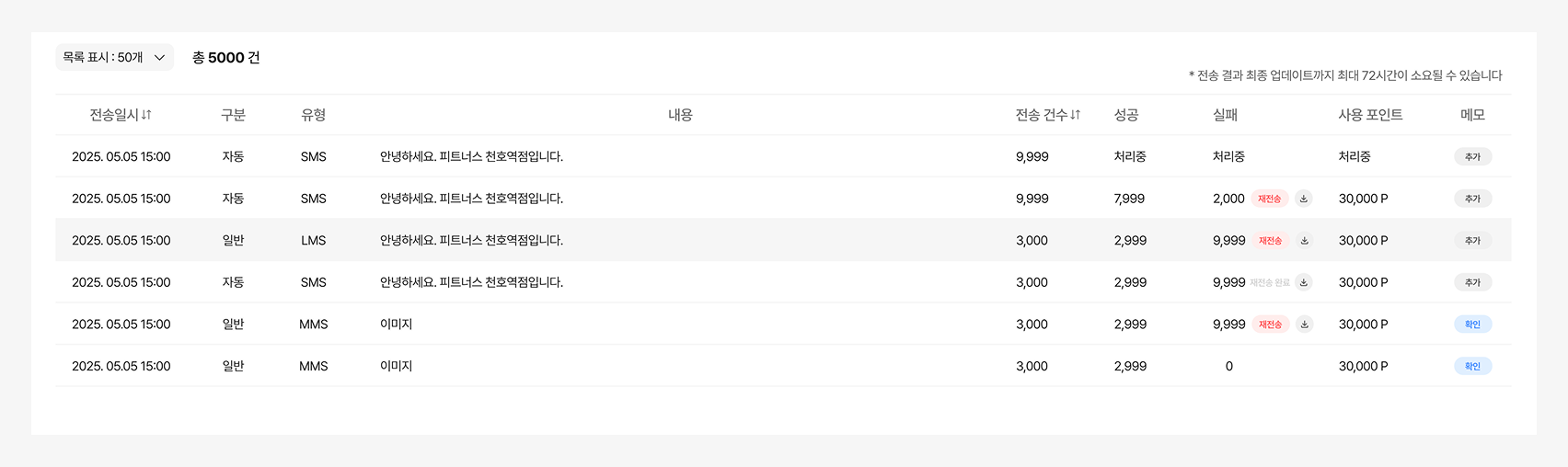Open LMS row message 안녕하세요 content
Image resolution: width=1568 pixels, height=467 pixels.
(x=471, y=241)
